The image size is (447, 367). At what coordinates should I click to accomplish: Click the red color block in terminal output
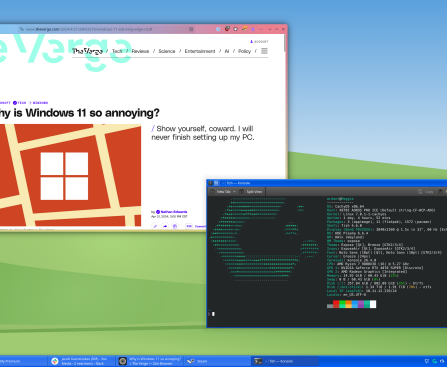pyautogui.click(x=336, y=304)
